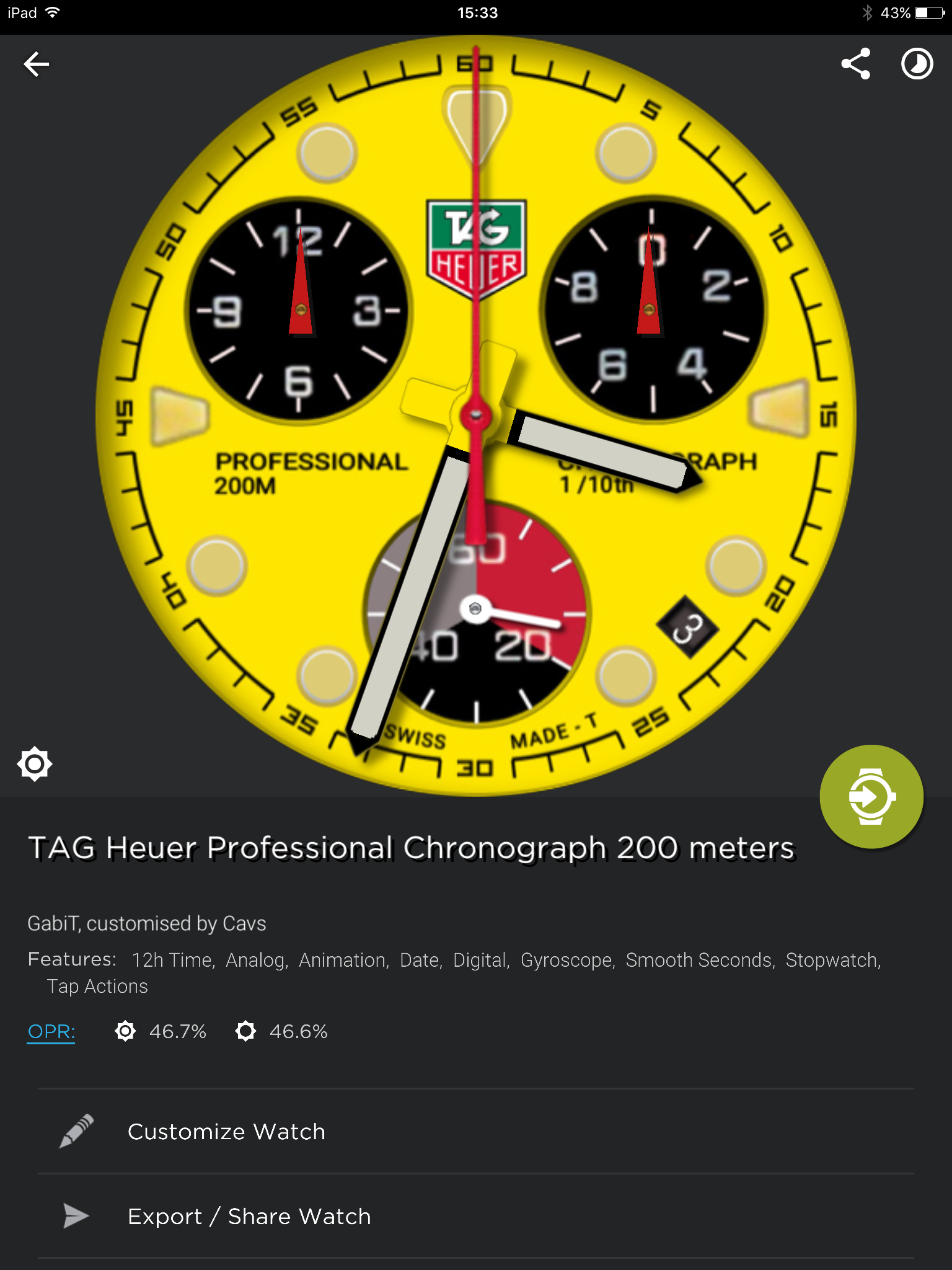Image resolution: width=952 pixels, height=1270 pixels.
Task: Open the share icon at top
Action: (855, 64)
